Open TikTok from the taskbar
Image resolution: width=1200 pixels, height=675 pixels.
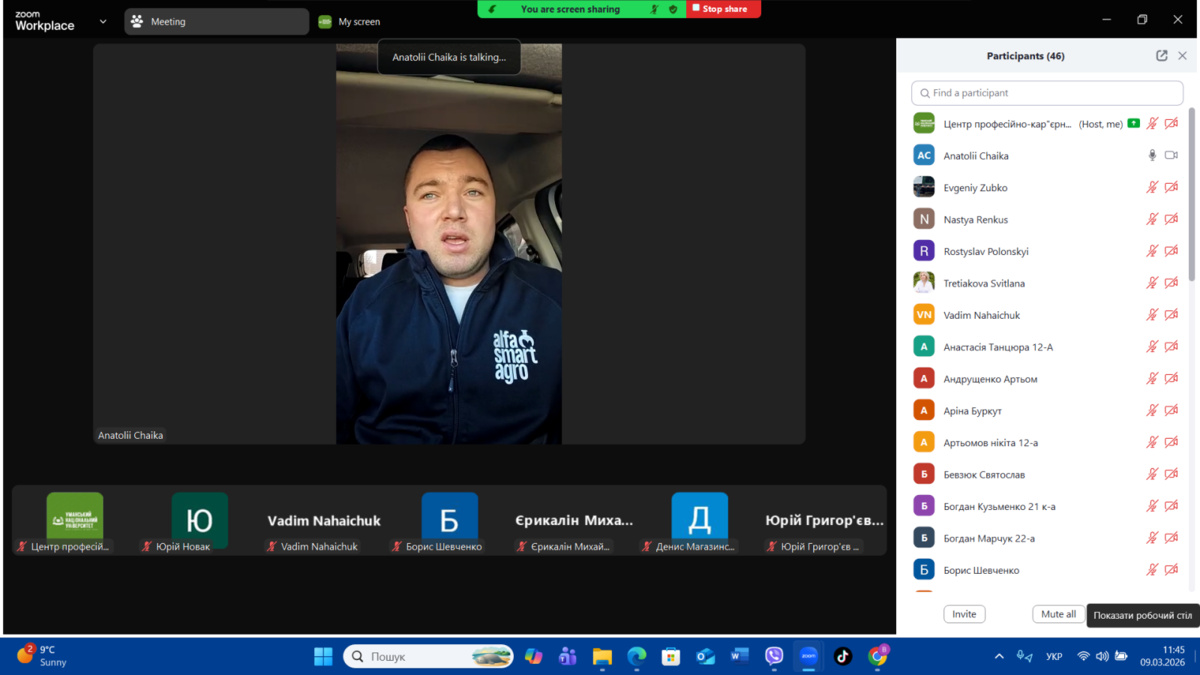843,656
